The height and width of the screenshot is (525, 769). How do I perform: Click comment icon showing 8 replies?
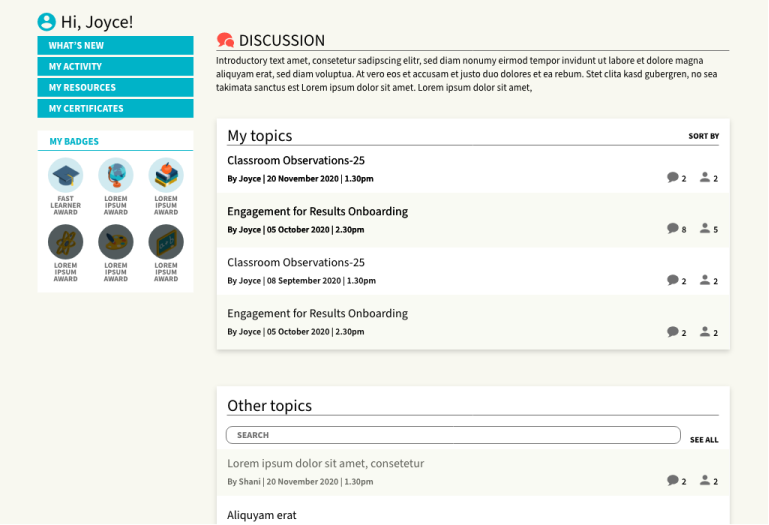tap(672, 229)
